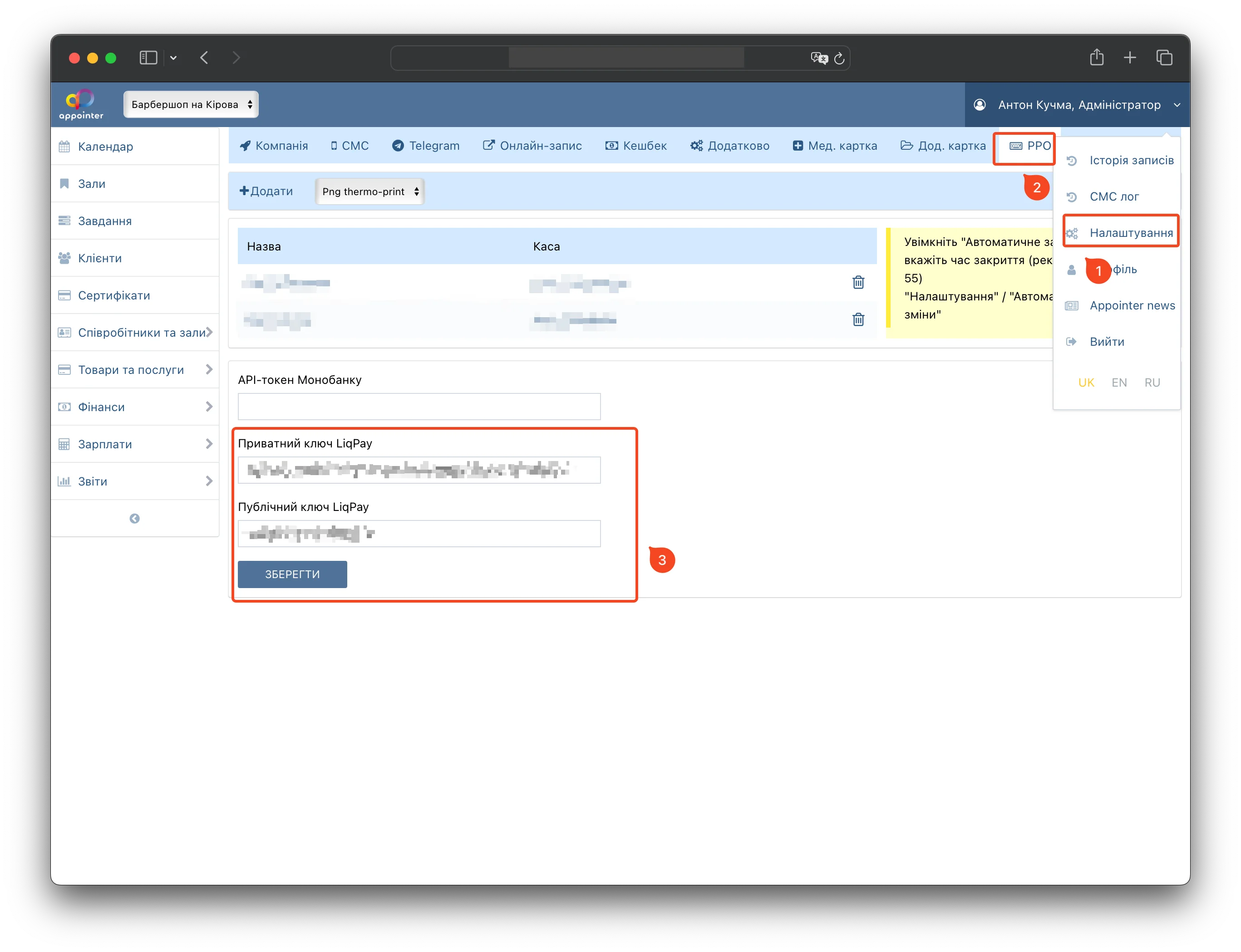This screenshot has height=952, width=1241.
Task: Expand Товари та послуги submenu
Action: (135, 369)
